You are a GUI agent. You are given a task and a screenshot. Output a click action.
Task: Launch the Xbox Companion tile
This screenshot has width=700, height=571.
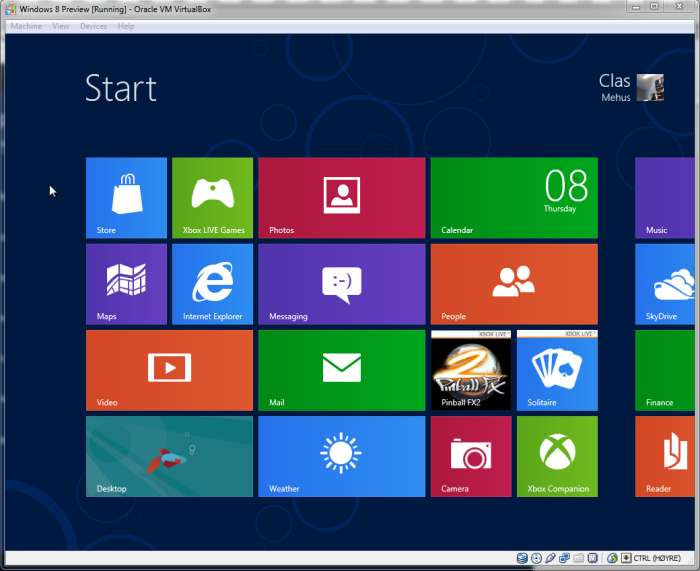pos(557,456)
